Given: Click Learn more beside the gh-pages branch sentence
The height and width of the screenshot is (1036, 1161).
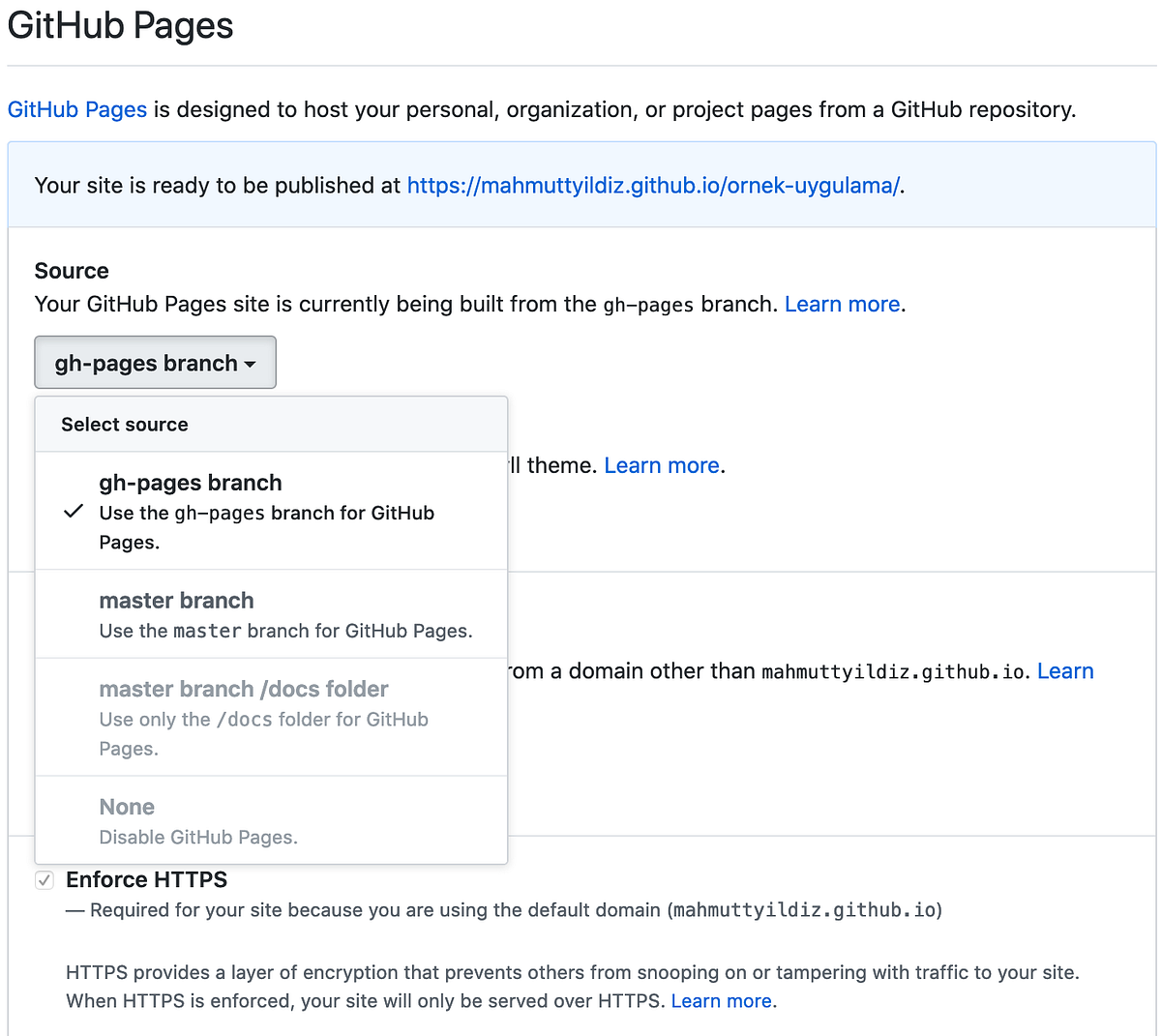Looking at the screenshot, I should (x=841, y=304).
